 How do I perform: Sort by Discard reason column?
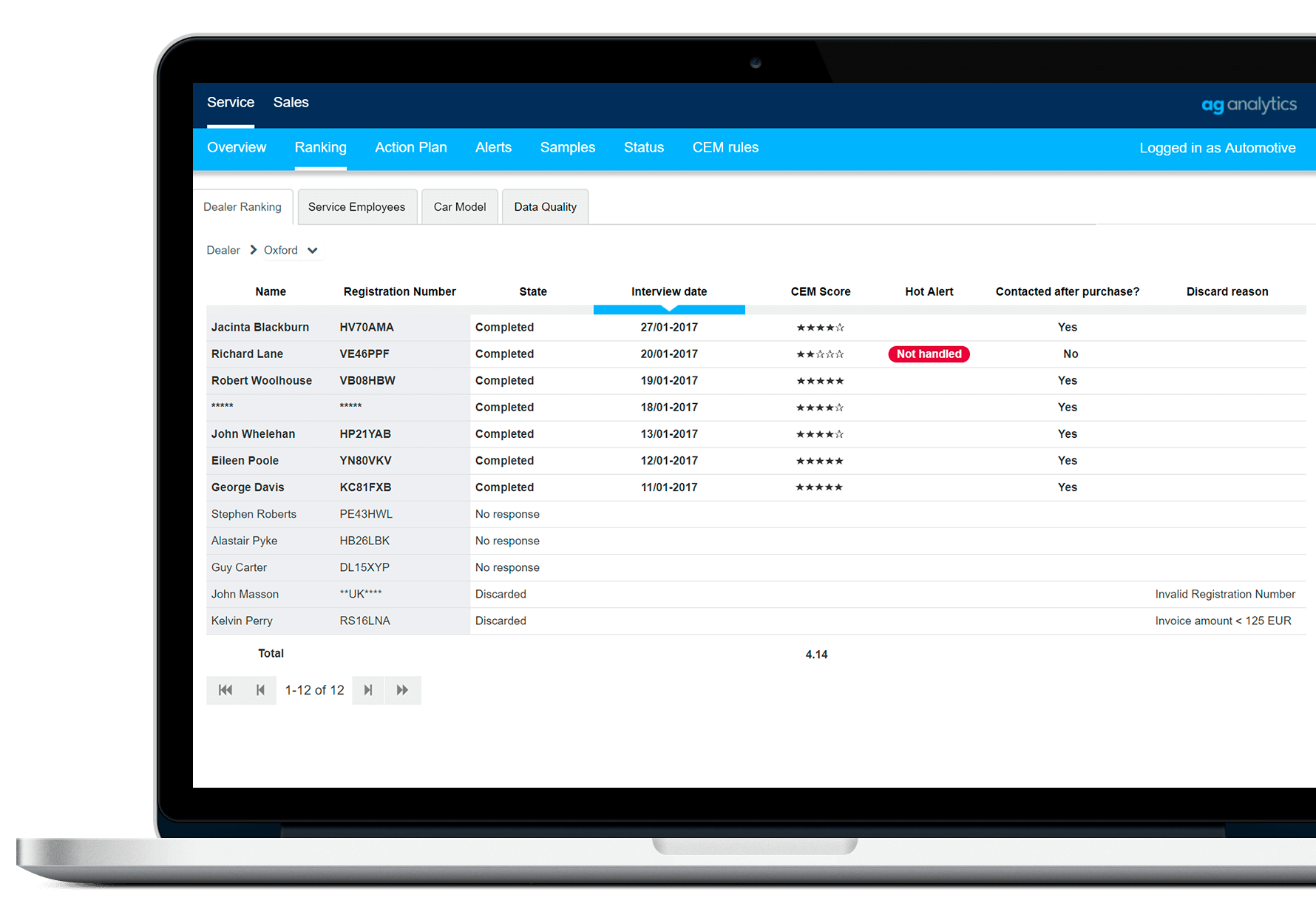pyautogui.click(x=1227, y=291)
